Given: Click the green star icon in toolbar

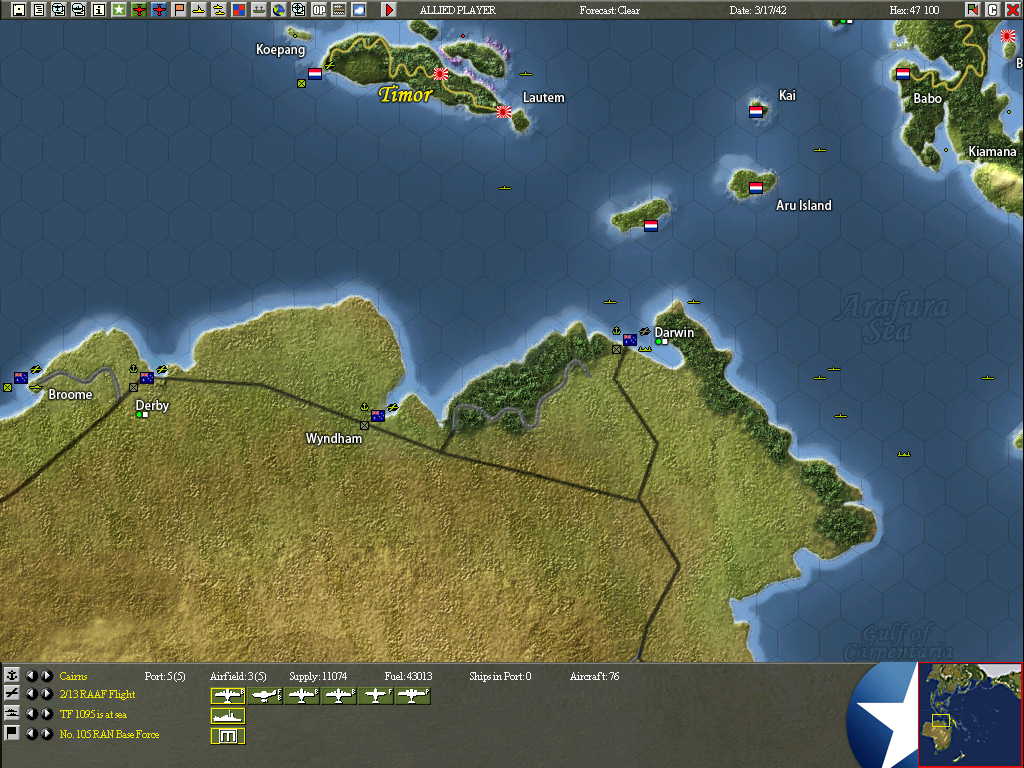Looking at the screenshot, I should point(119,10).
